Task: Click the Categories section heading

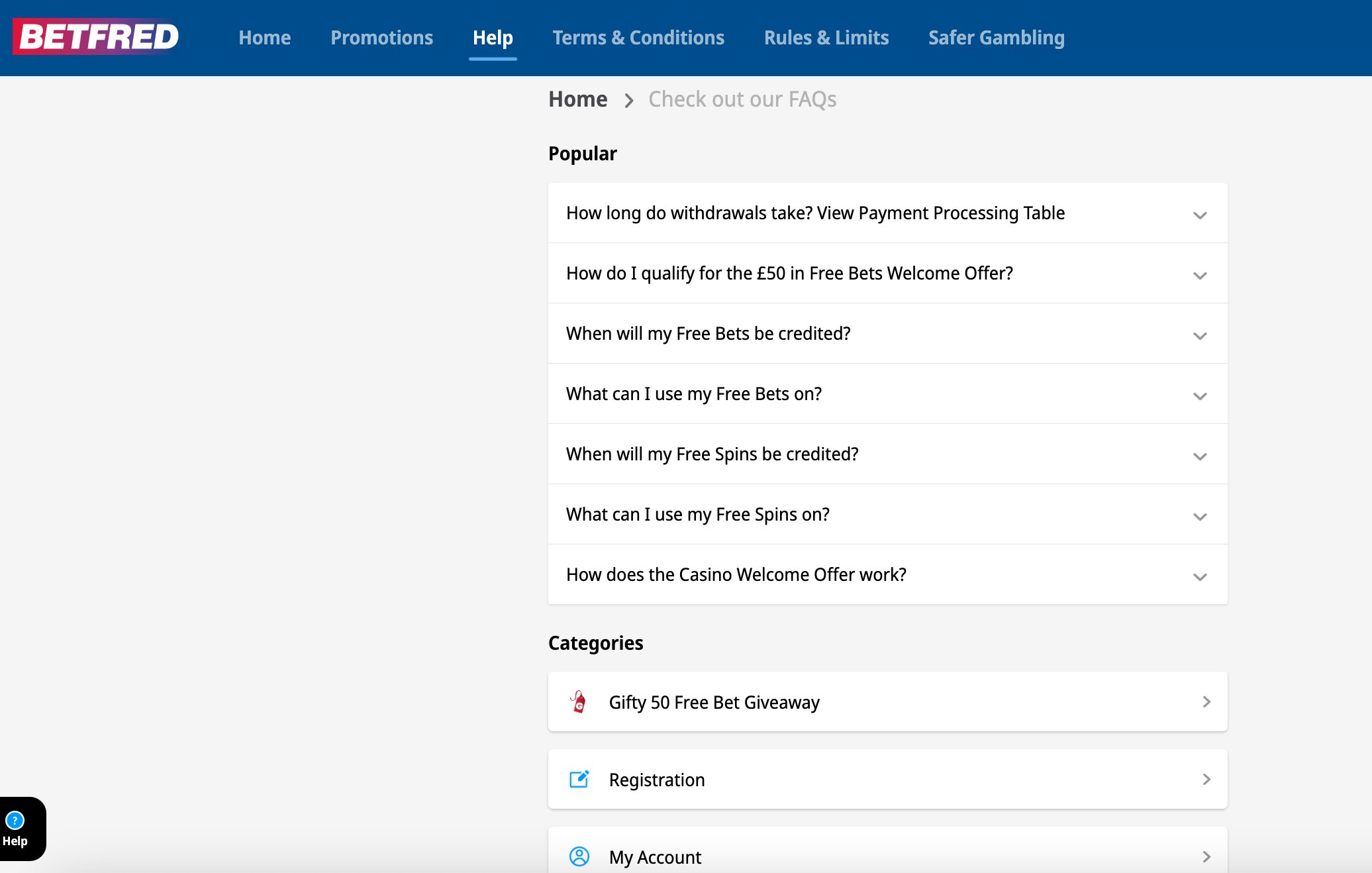Action: 596,643
